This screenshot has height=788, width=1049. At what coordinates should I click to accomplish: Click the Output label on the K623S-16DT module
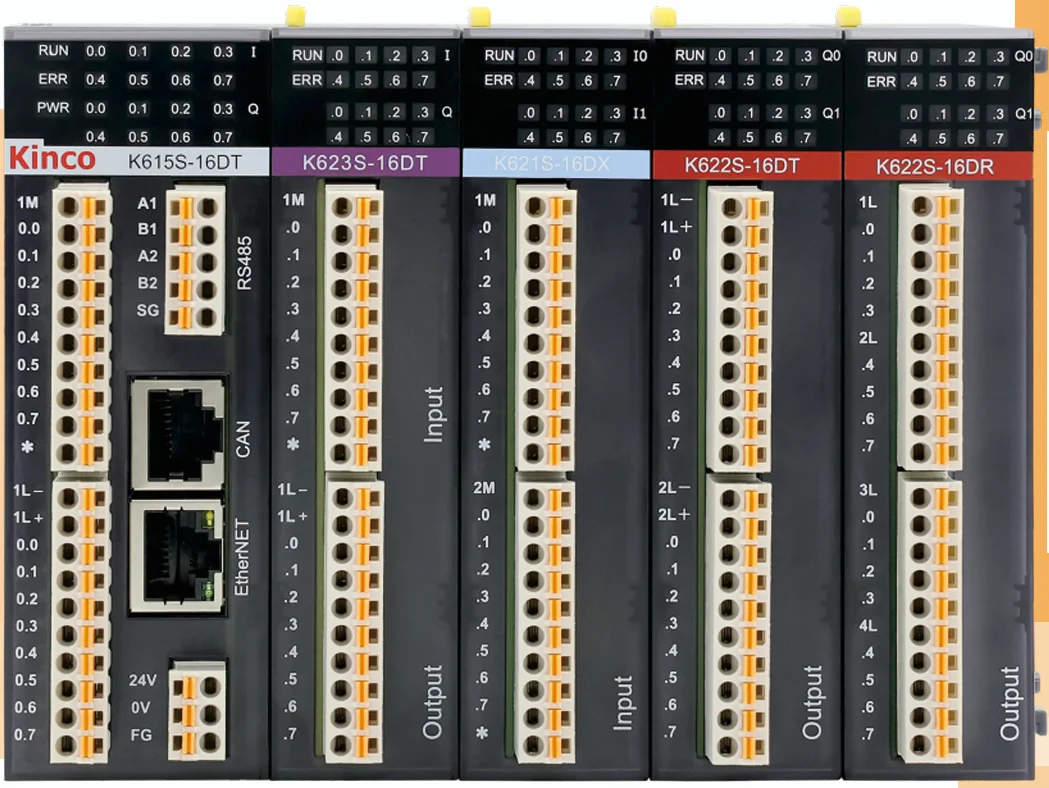(x=432, y=702)
